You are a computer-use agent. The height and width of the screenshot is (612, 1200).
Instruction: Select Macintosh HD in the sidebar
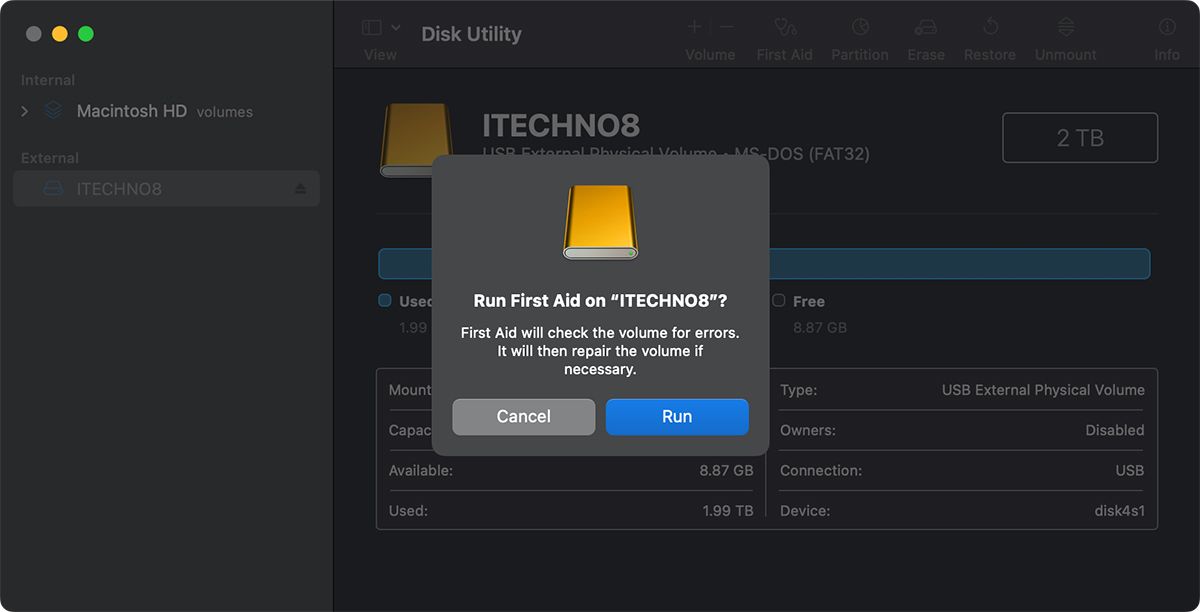[131, 111]
